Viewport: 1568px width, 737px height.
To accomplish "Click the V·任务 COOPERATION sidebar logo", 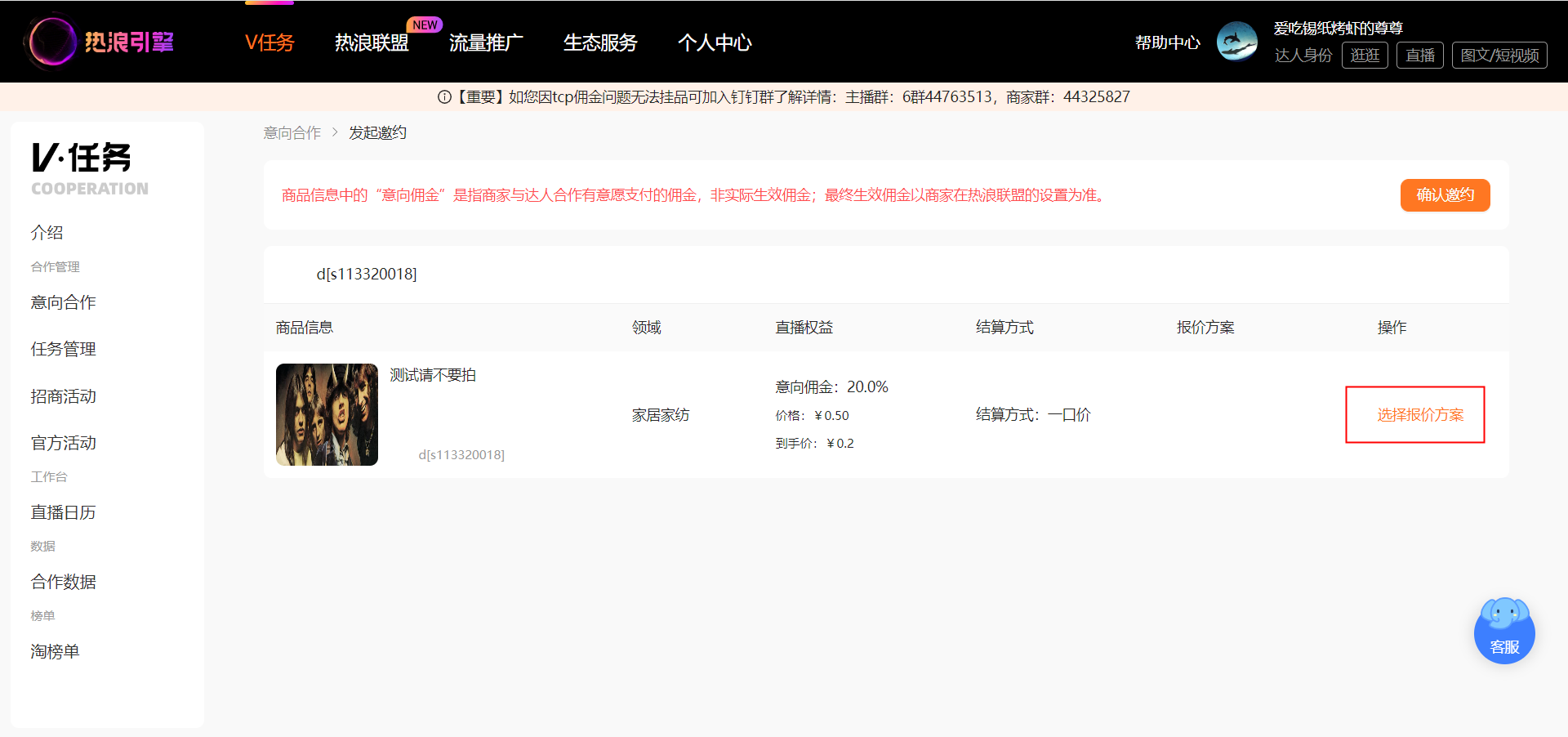I will pos(89,169).
